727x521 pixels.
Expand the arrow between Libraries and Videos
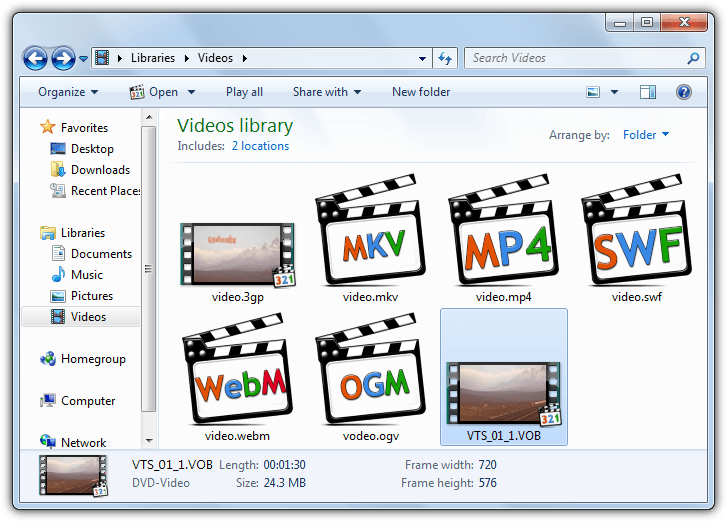[186, 58]
